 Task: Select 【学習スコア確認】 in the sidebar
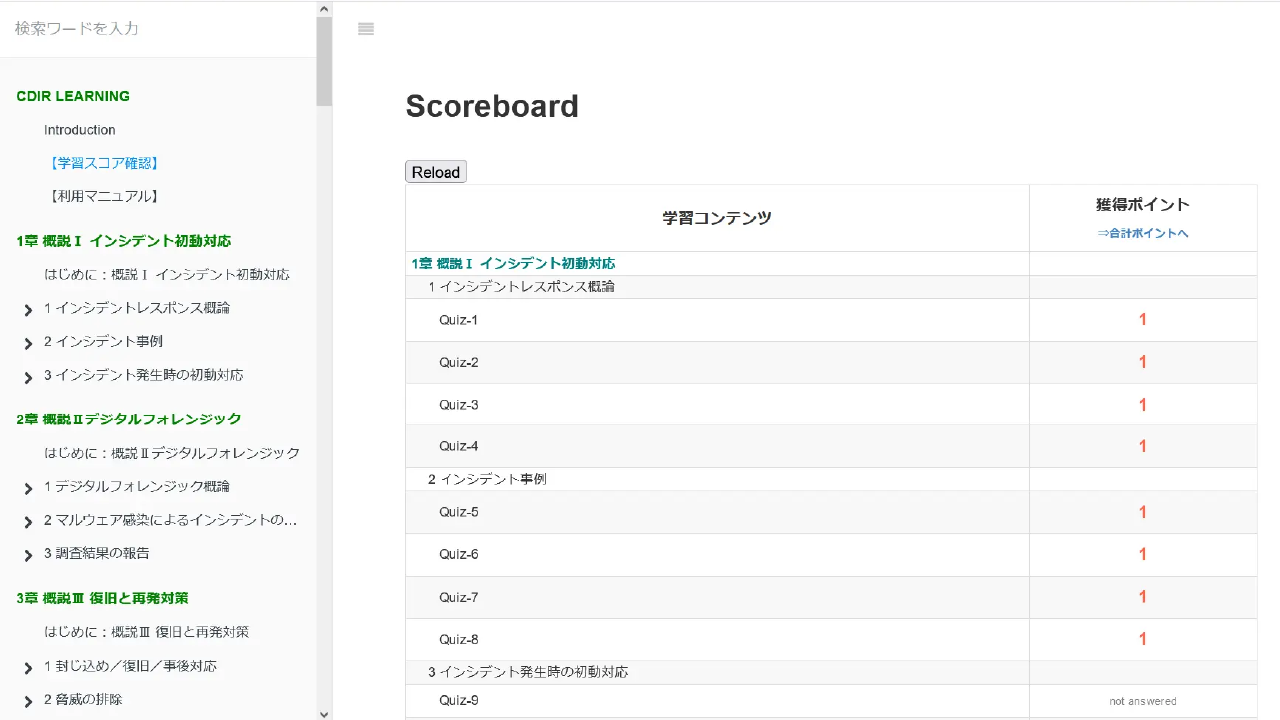point(103,163)
